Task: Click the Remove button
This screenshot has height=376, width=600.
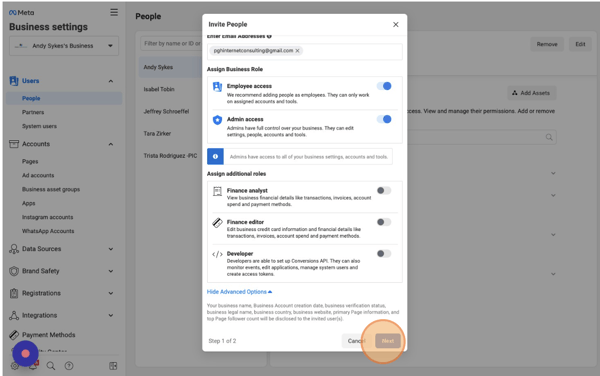Action: tap(547, 44)
